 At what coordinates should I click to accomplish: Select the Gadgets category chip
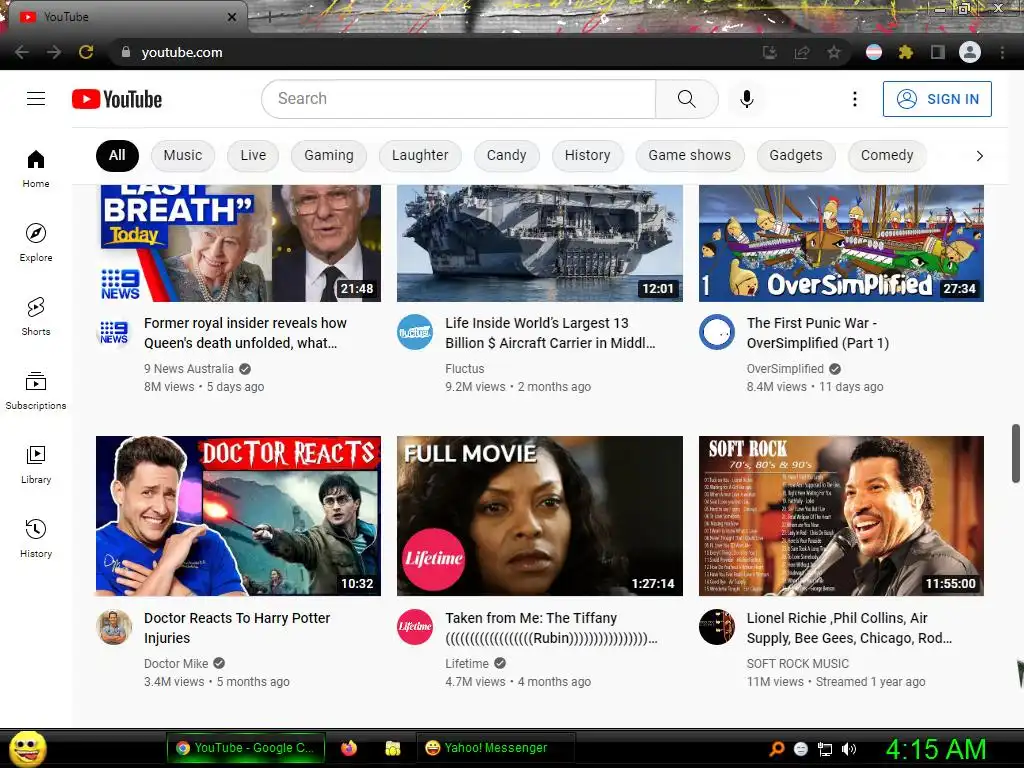796,155
